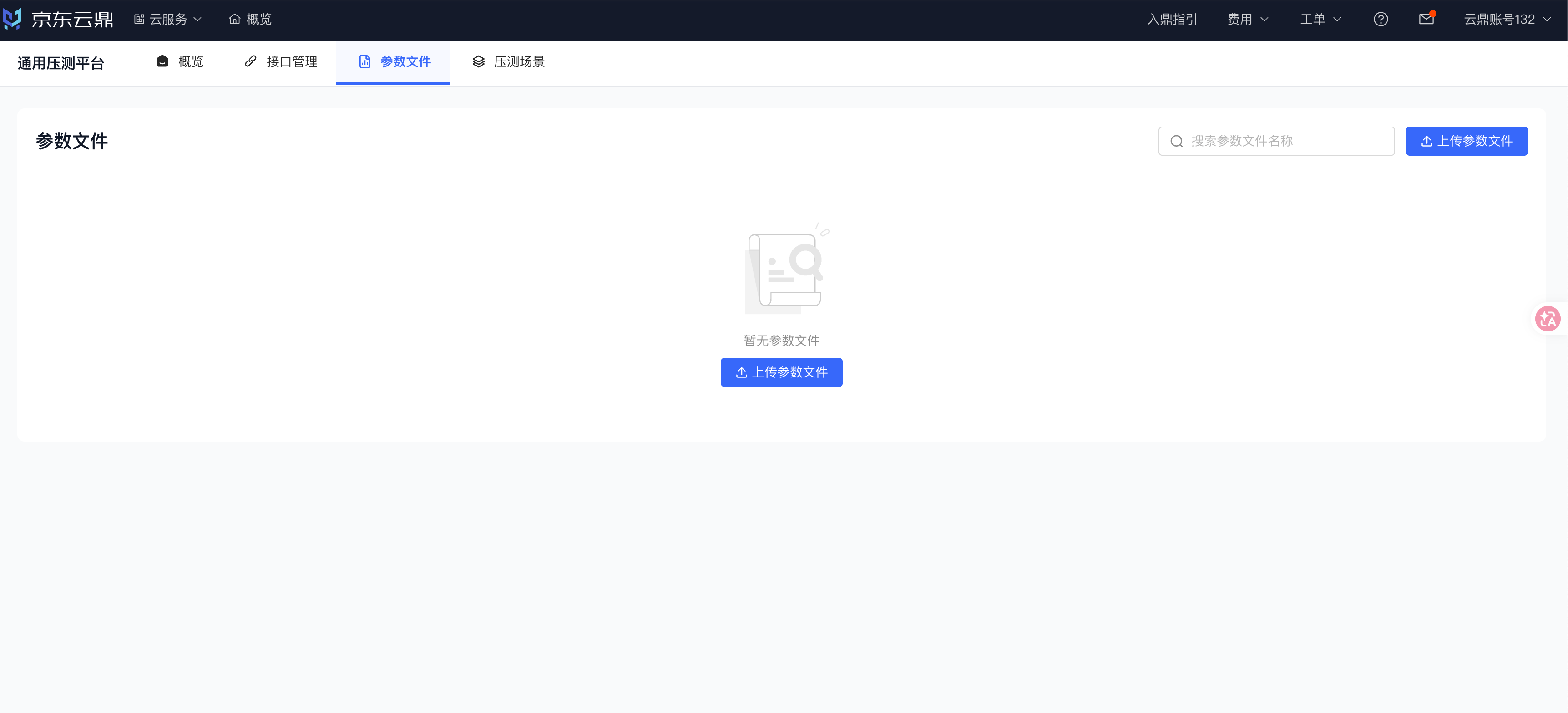1568x713 pixels.
Task: Open the 云服务 dropdown menu
Action: tap(168, 20)
